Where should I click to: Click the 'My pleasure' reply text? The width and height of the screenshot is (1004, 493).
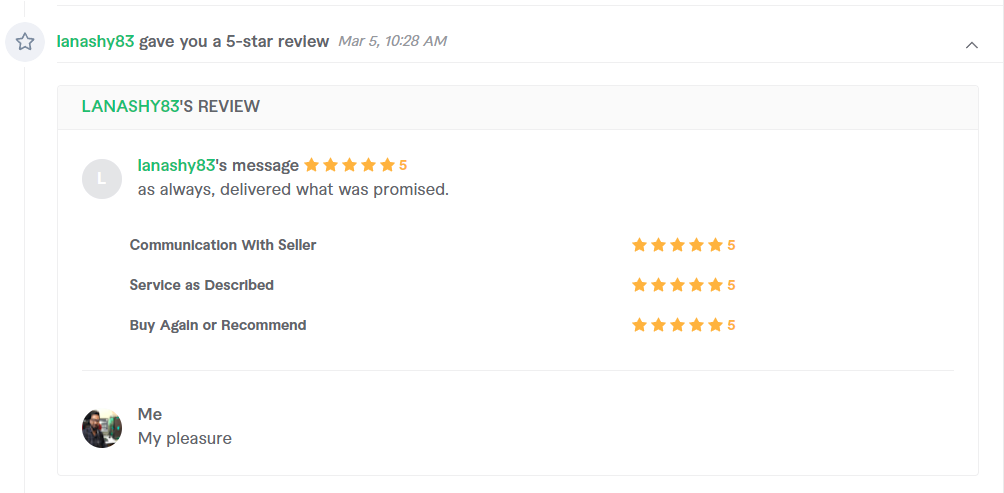click(184, 439)
